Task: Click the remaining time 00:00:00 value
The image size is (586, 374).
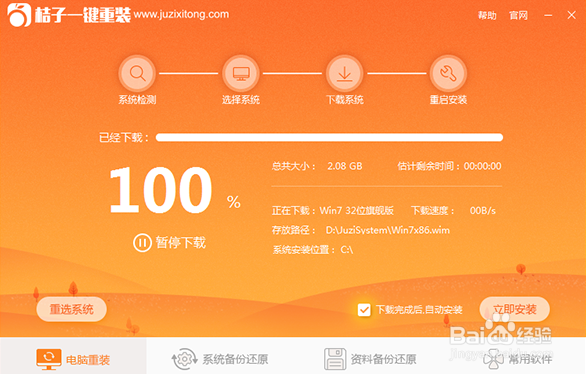Action: tap(482, 166)
